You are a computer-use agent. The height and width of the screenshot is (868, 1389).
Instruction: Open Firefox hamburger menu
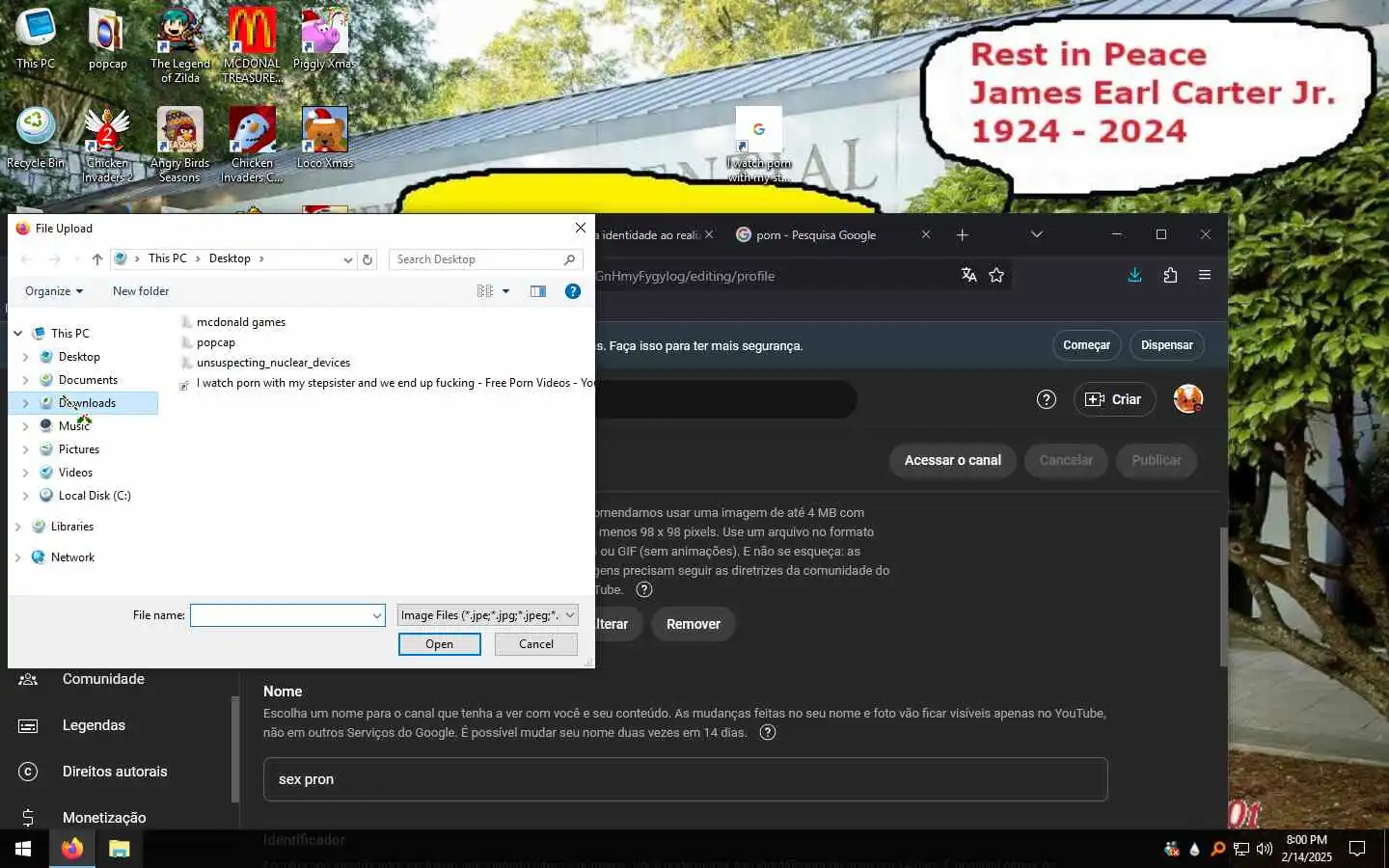1205,275
